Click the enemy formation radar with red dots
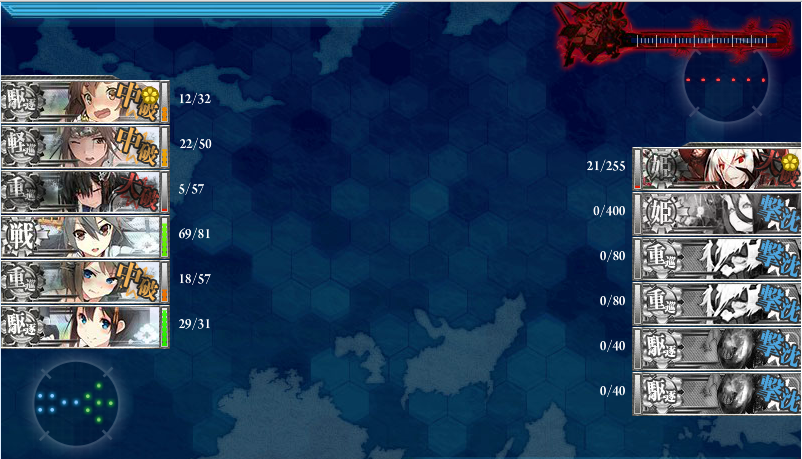This screenshot has height=459, width=802. point(726,79)
